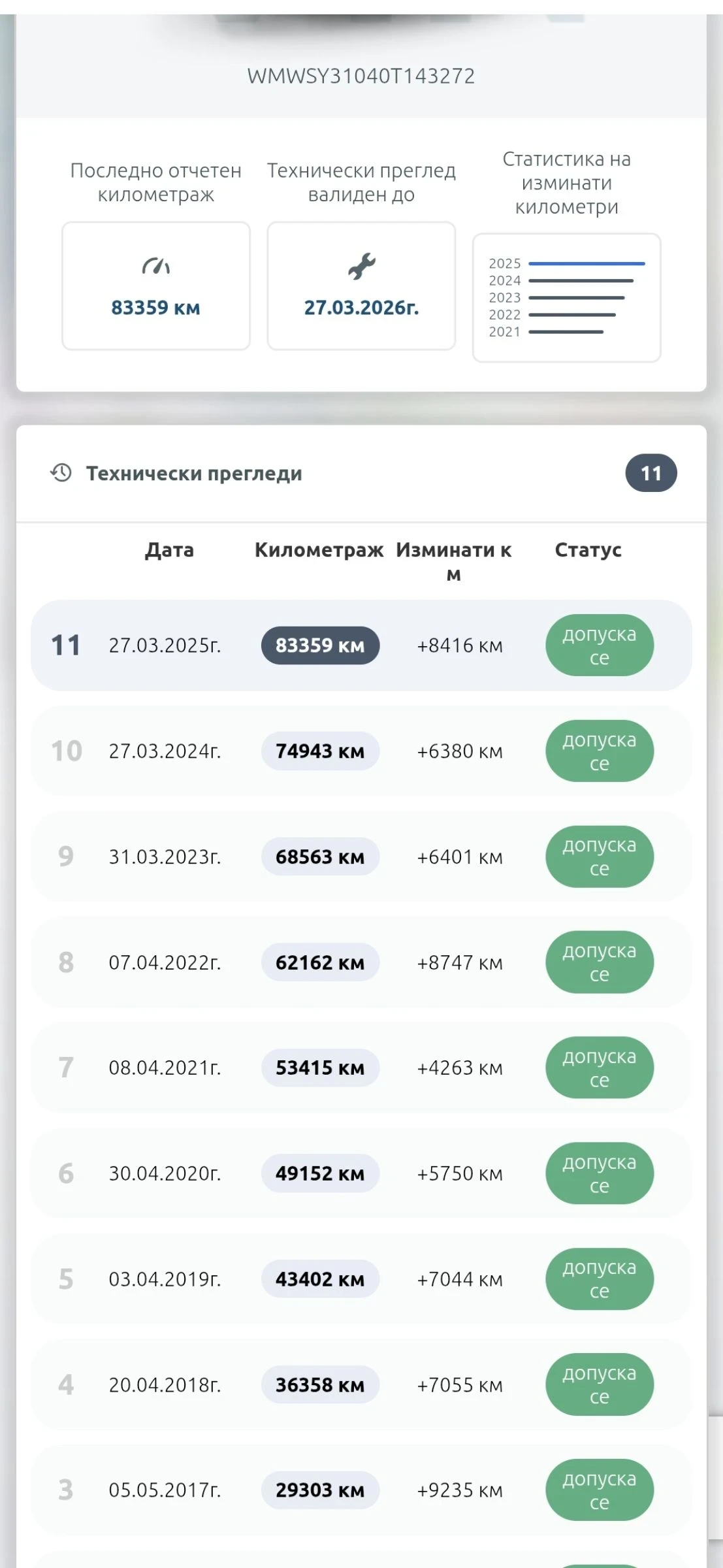723x1568 pixels.
Task: Open the yearly kilometers statistics chart
Action: coord(566,297)
